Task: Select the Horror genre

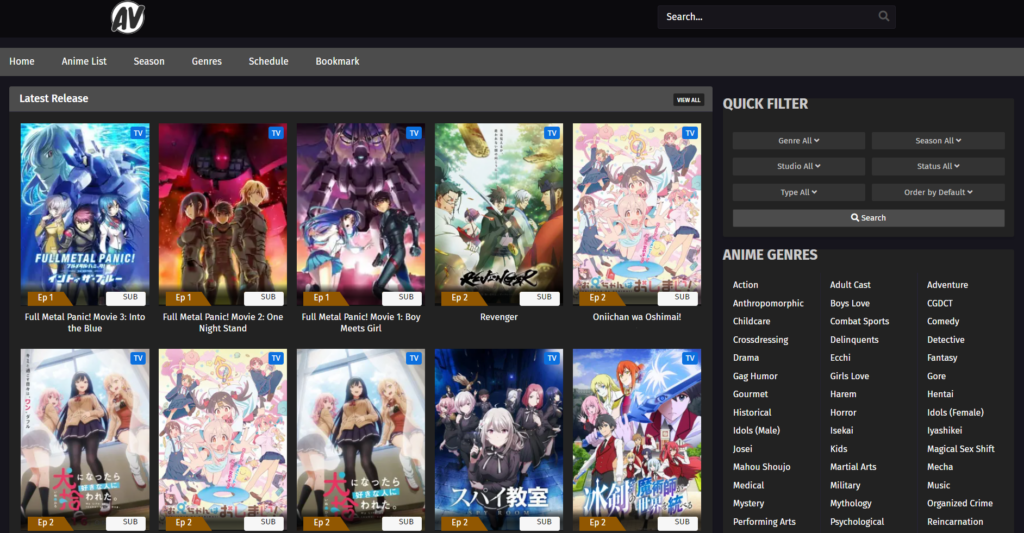Action: (843, 413)
